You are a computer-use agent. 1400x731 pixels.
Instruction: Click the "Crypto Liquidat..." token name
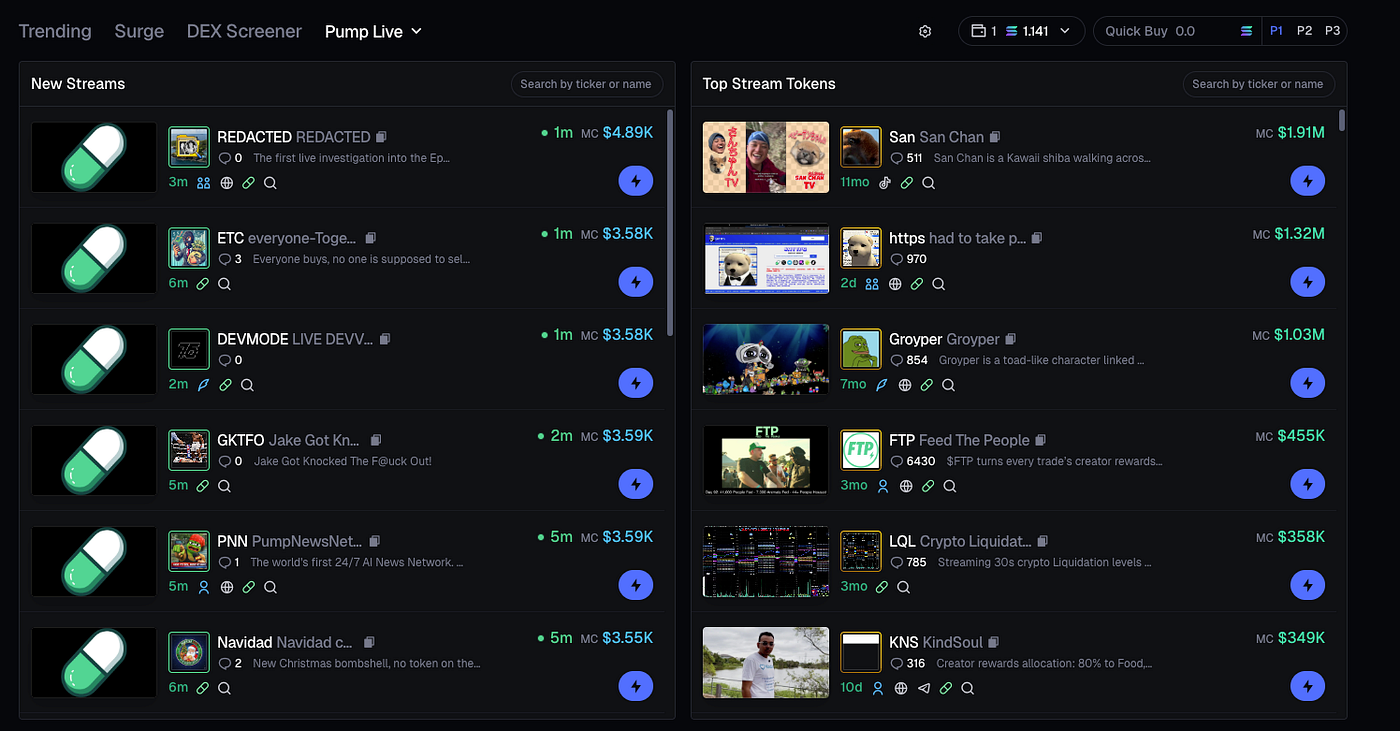tap(975, 541)
